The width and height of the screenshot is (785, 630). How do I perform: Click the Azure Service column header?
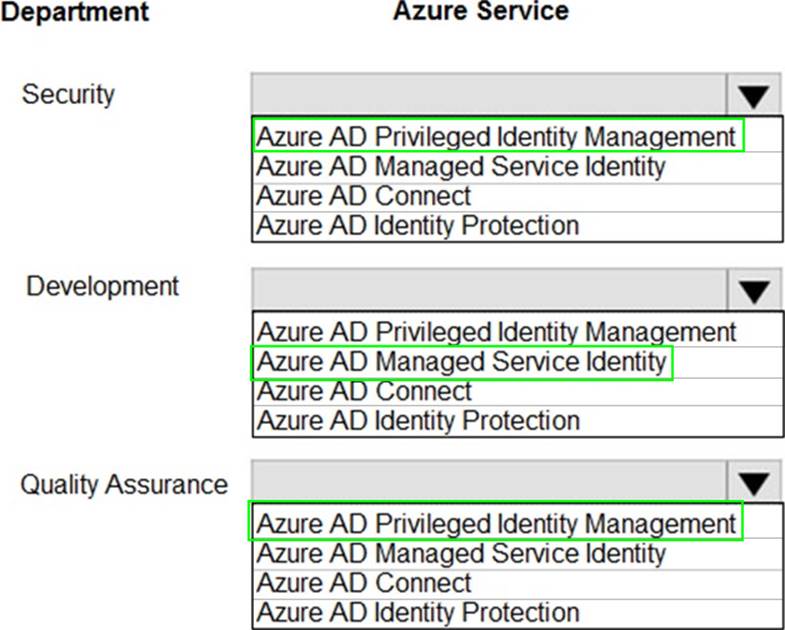pyautogui.click(x=480, y=12)
